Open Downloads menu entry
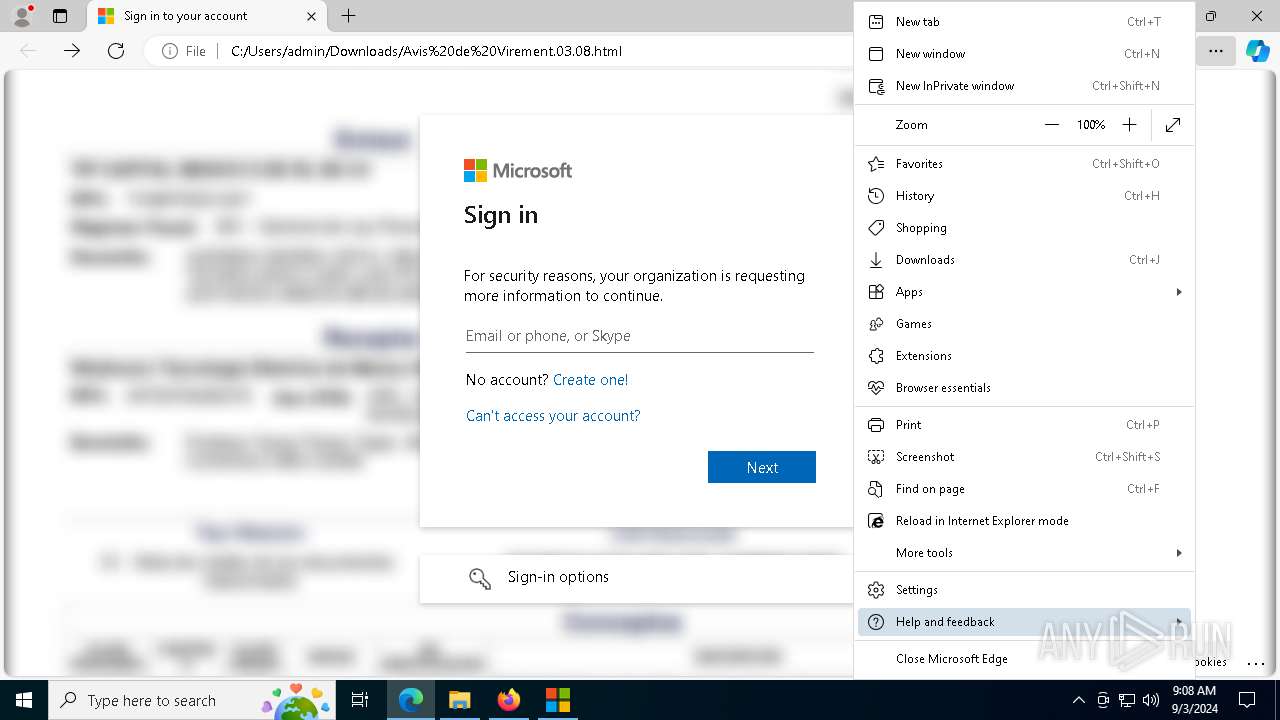 1024,260
